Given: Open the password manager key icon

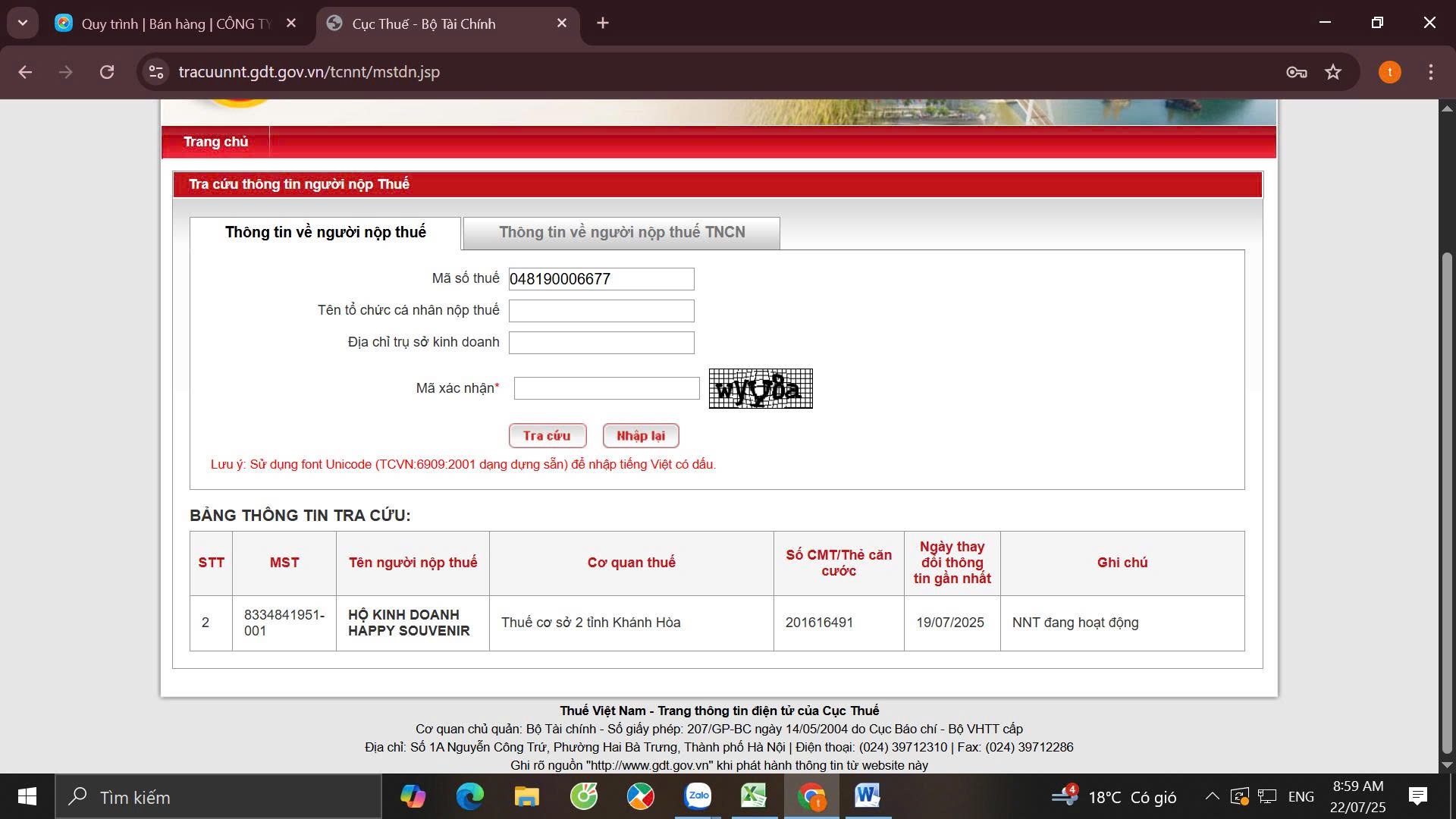Looking at the screenshot, I should (1297, 72).
